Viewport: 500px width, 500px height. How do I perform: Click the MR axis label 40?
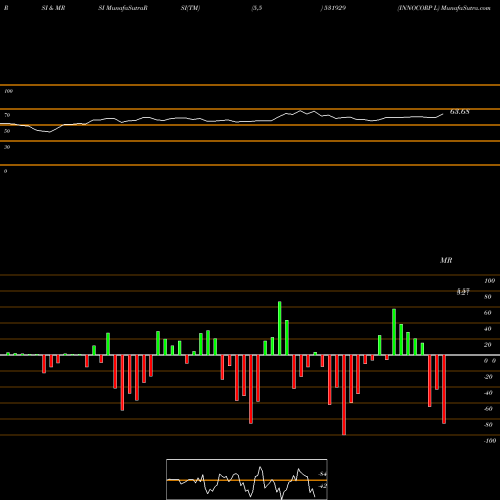click(x=488, y=329)
